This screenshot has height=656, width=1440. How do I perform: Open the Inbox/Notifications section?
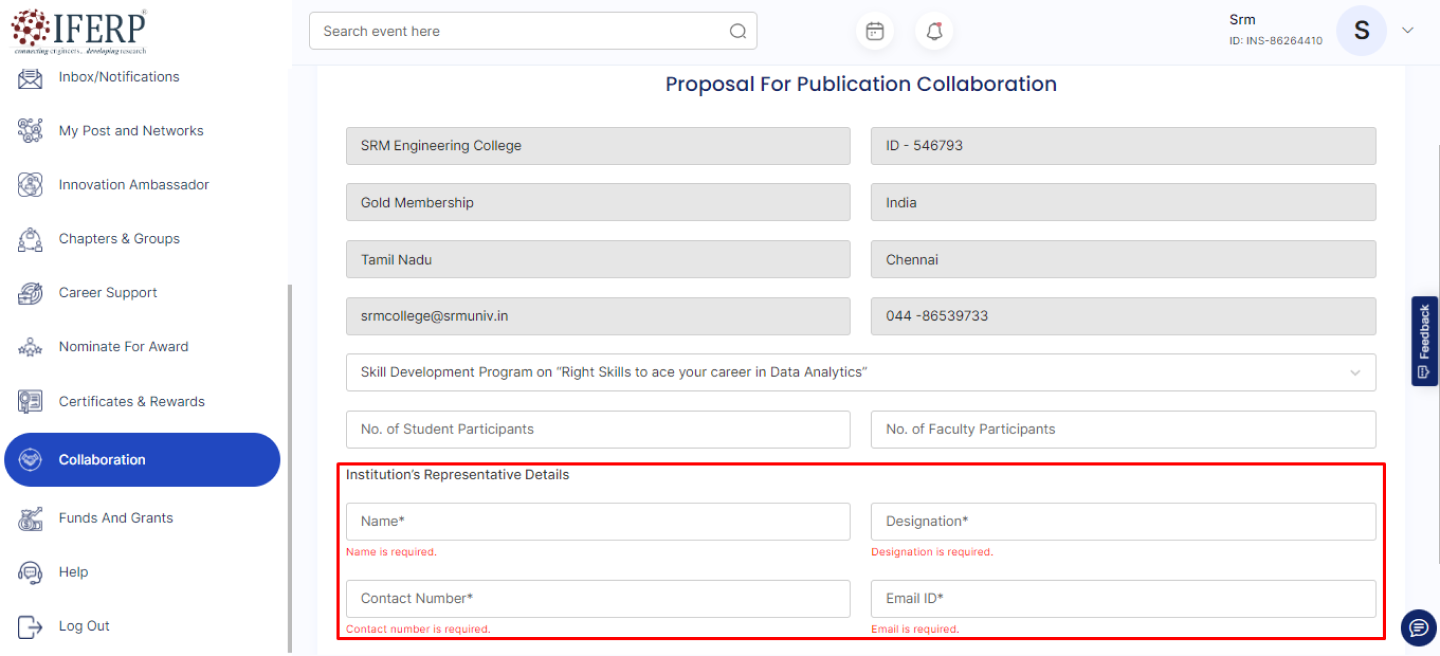tap(30, 76)
